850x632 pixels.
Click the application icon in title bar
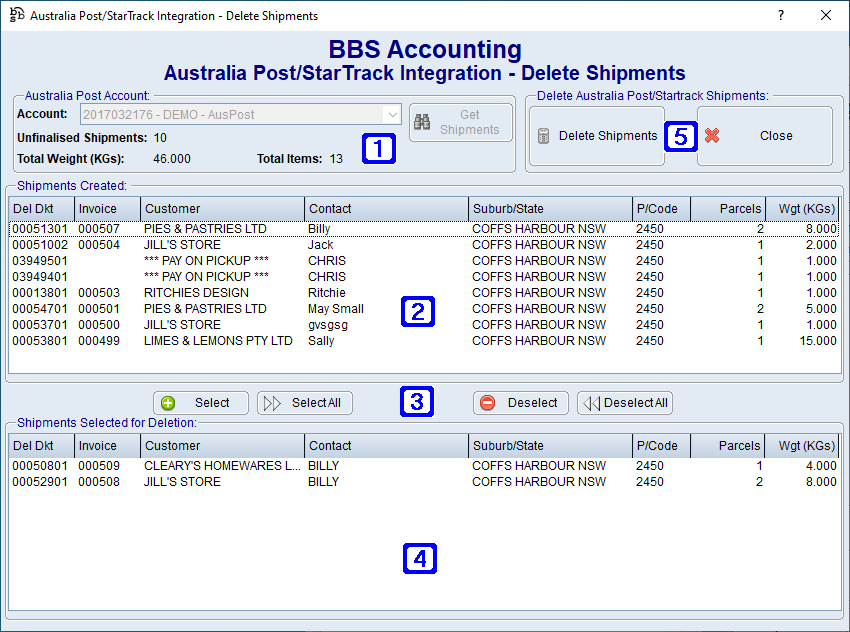[17, 15]
